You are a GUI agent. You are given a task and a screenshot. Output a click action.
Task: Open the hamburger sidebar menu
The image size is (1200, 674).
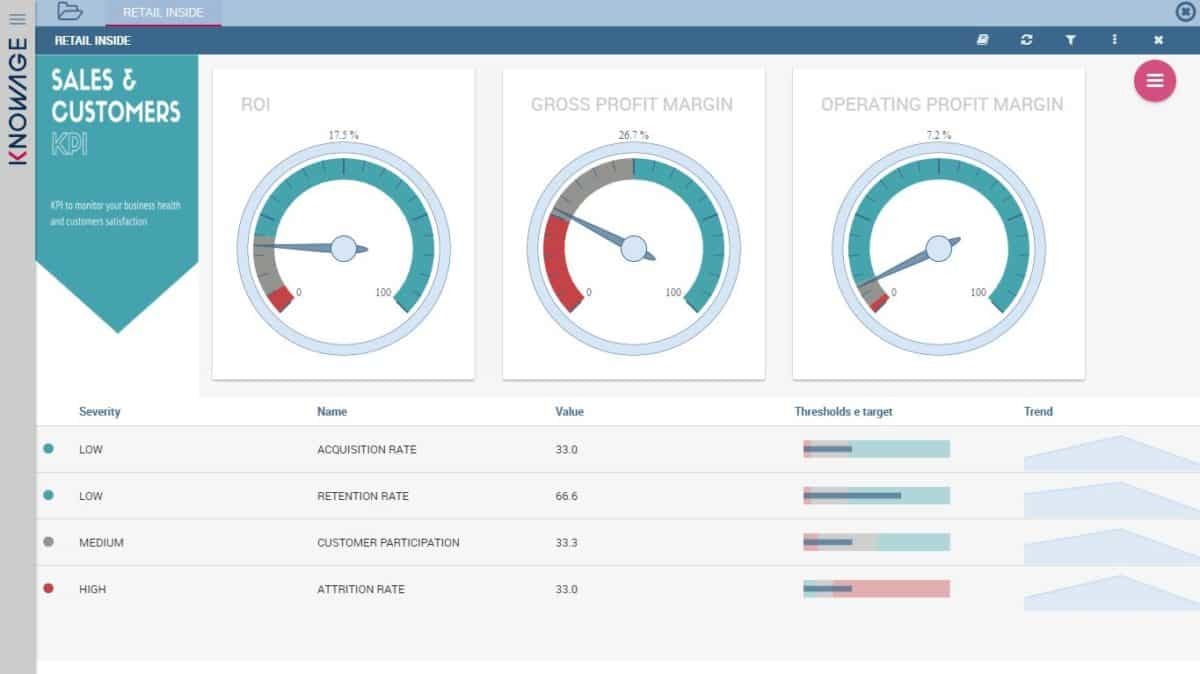[17, 19]
